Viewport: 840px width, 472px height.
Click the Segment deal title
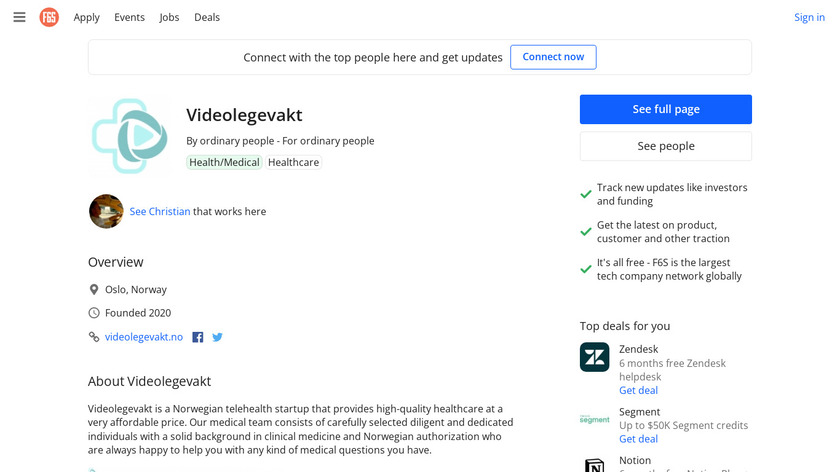pos(640,412)
